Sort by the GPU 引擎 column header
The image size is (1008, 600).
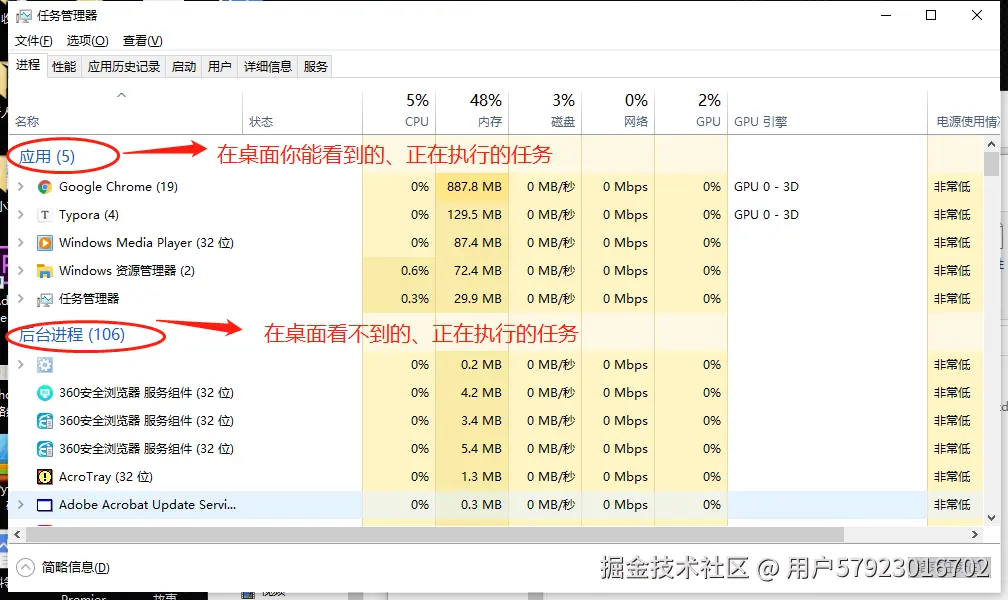tap(827, 112)
